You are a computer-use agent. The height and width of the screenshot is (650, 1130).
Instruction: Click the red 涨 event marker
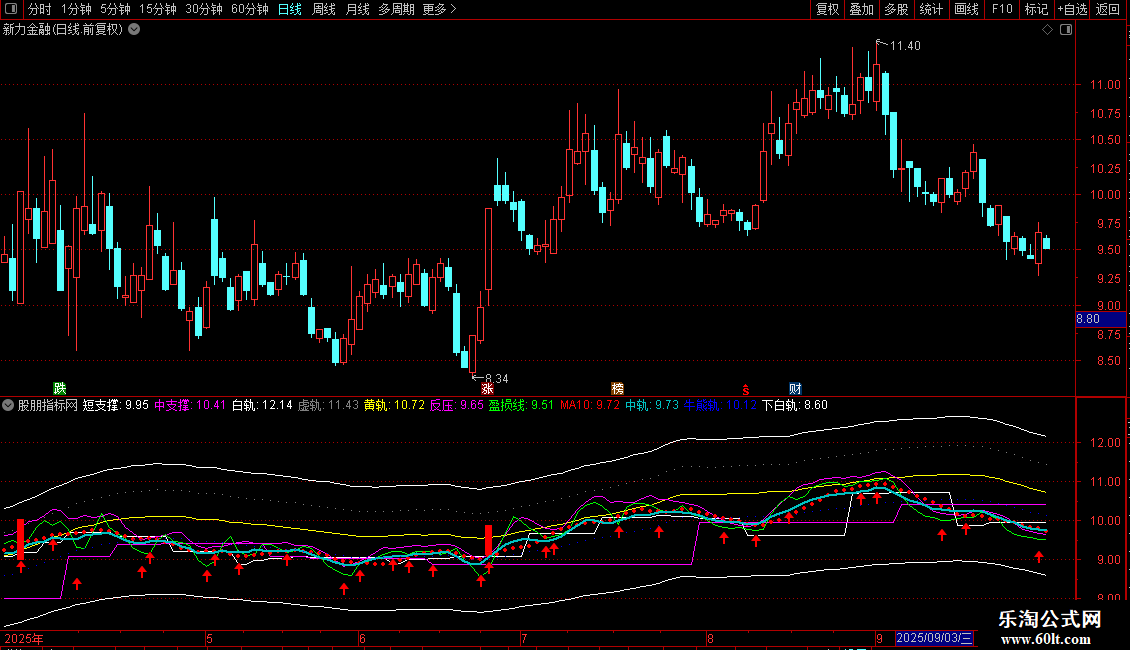[x=487, y=388]
